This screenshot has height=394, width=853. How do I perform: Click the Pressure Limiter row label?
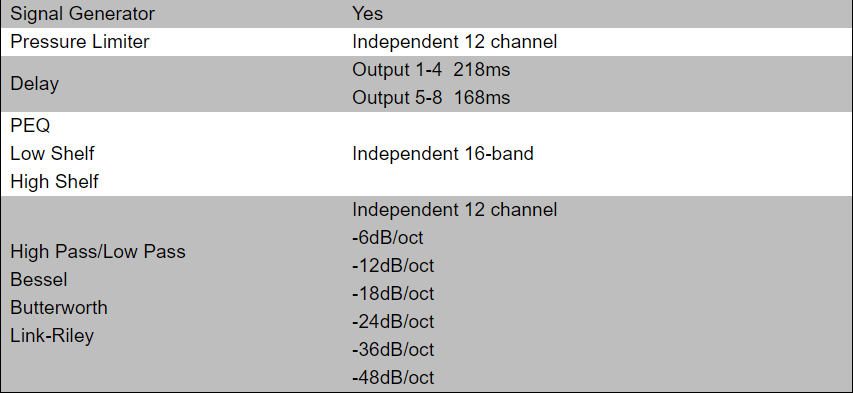79,42
